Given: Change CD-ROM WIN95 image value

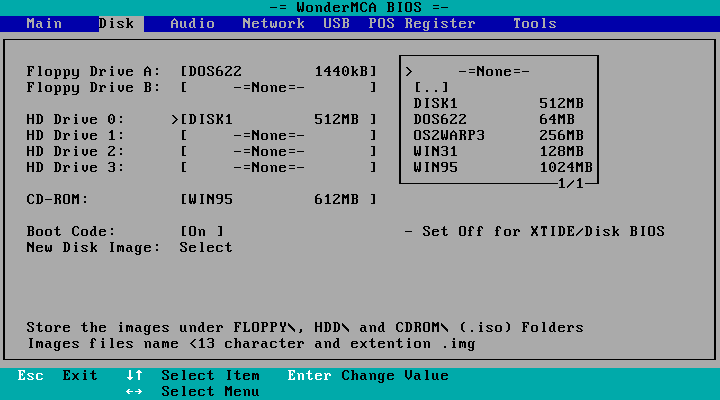Looking at the screenshot, I should 278,199.
